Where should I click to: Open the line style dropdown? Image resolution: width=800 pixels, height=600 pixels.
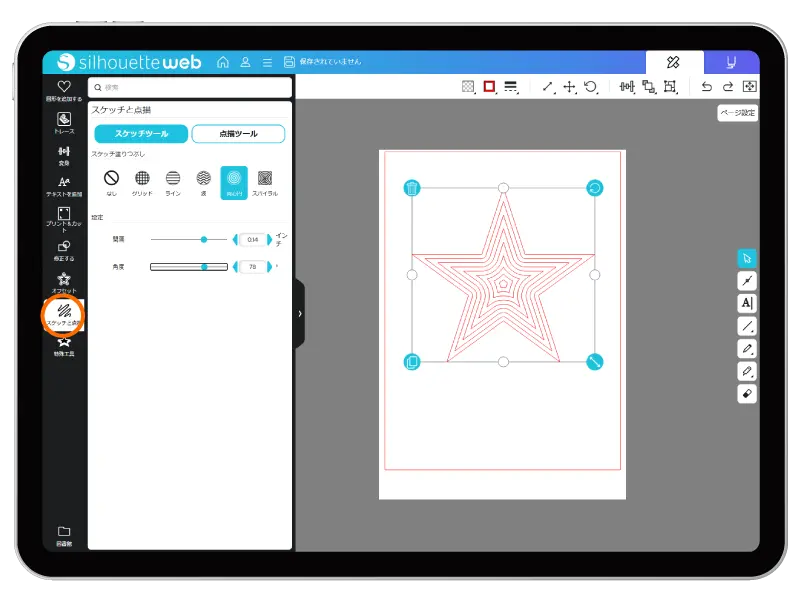[511, 87]
